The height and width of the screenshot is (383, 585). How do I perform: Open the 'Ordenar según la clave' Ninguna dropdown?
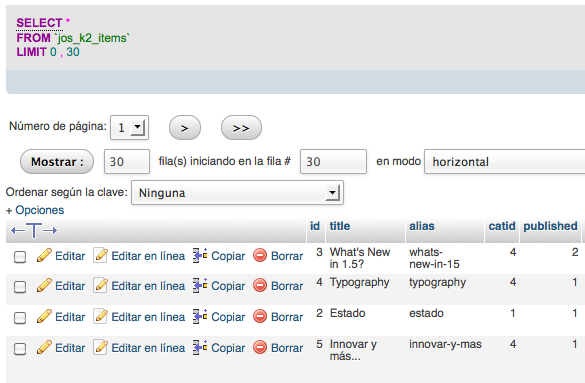point(237,193)
